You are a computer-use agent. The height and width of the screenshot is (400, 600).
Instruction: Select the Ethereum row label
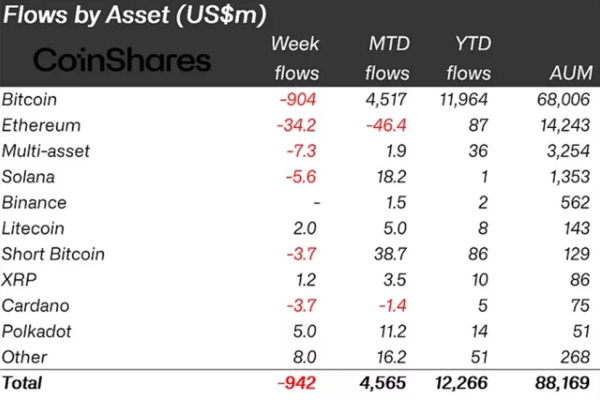click(41, 125)
